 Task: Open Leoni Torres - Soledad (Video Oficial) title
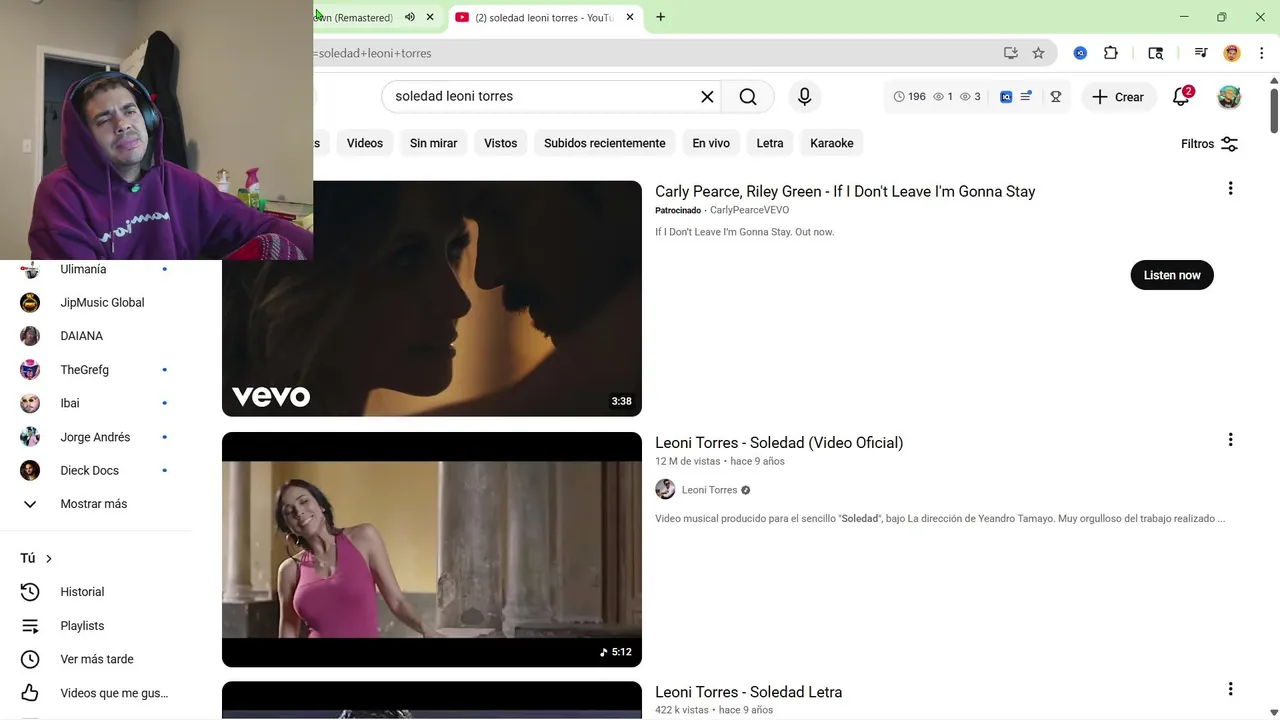pos(779,442)
